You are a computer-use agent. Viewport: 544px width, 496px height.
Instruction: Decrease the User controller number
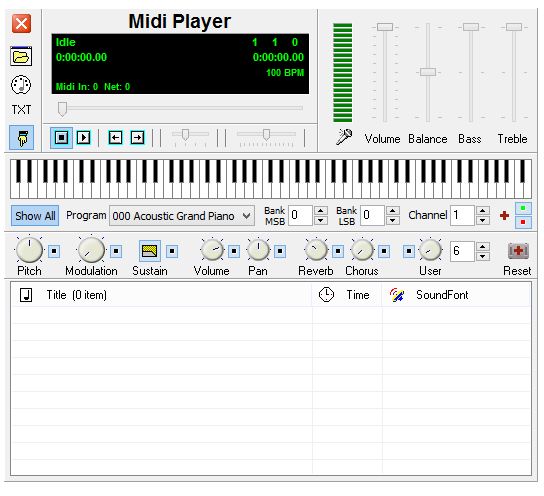(x=483, y=256)
